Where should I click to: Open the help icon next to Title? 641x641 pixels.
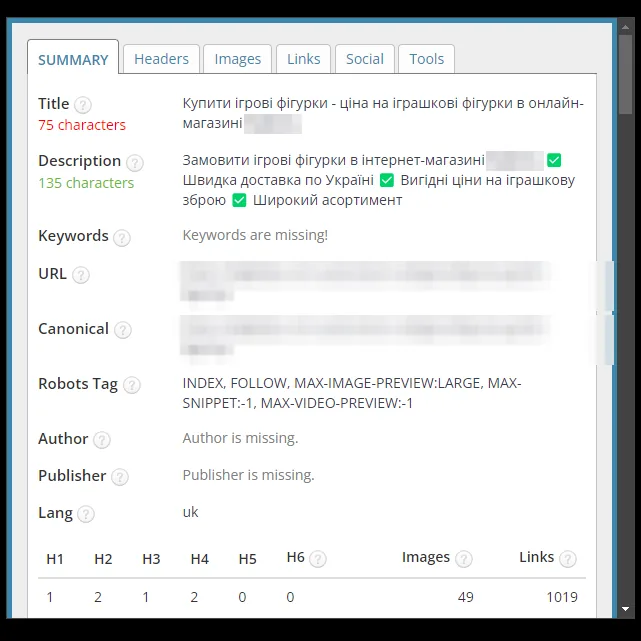pyautogui.click(x=83, y=105)
